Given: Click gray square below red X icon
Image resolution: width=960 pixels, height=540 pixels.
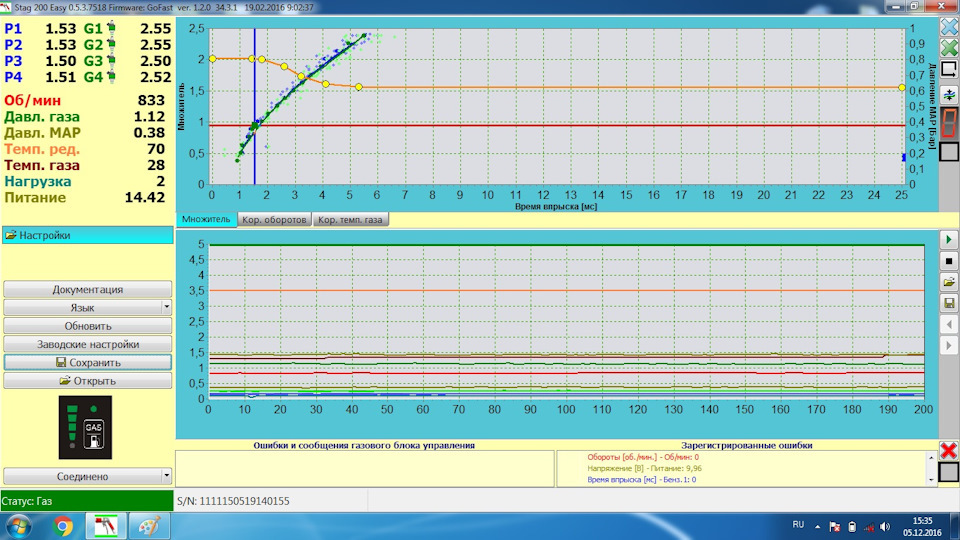Looking at the screenshot, I should [949, 472].
